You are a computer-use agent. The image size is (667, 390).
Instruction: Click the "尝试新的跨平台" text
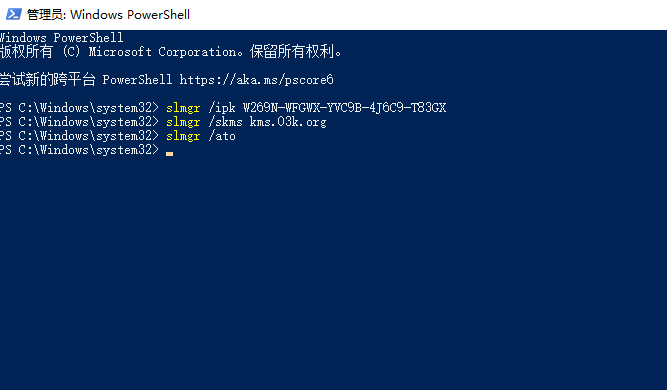(47, 80)
